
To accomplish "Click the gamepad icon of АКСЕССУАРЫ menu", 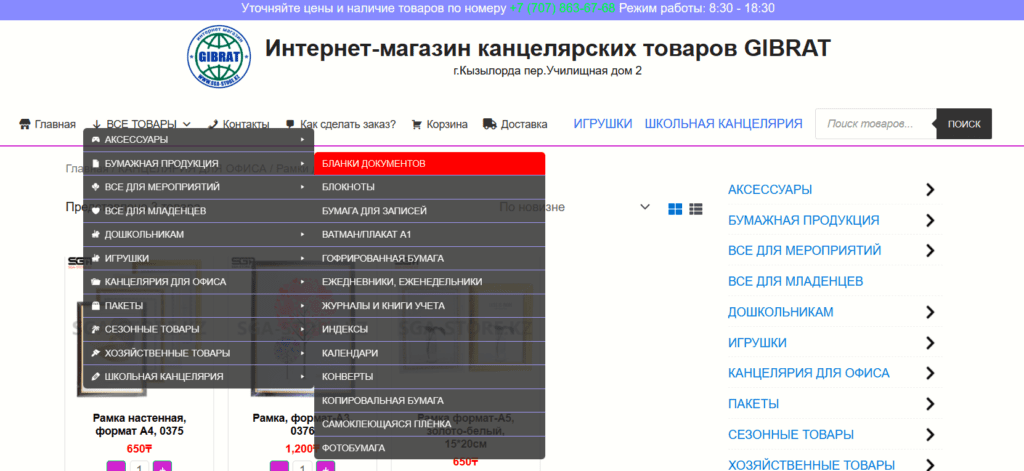I will (95, 140).
